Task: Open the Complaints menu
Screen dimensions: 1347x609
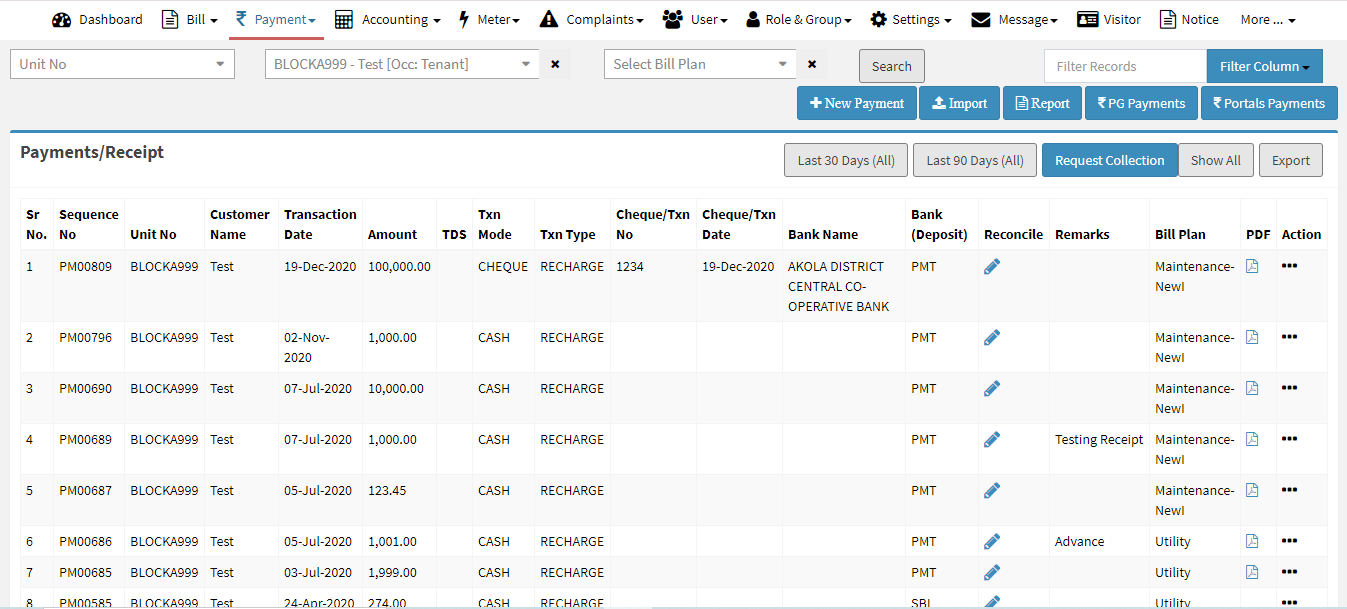Action: coord(591,19)
